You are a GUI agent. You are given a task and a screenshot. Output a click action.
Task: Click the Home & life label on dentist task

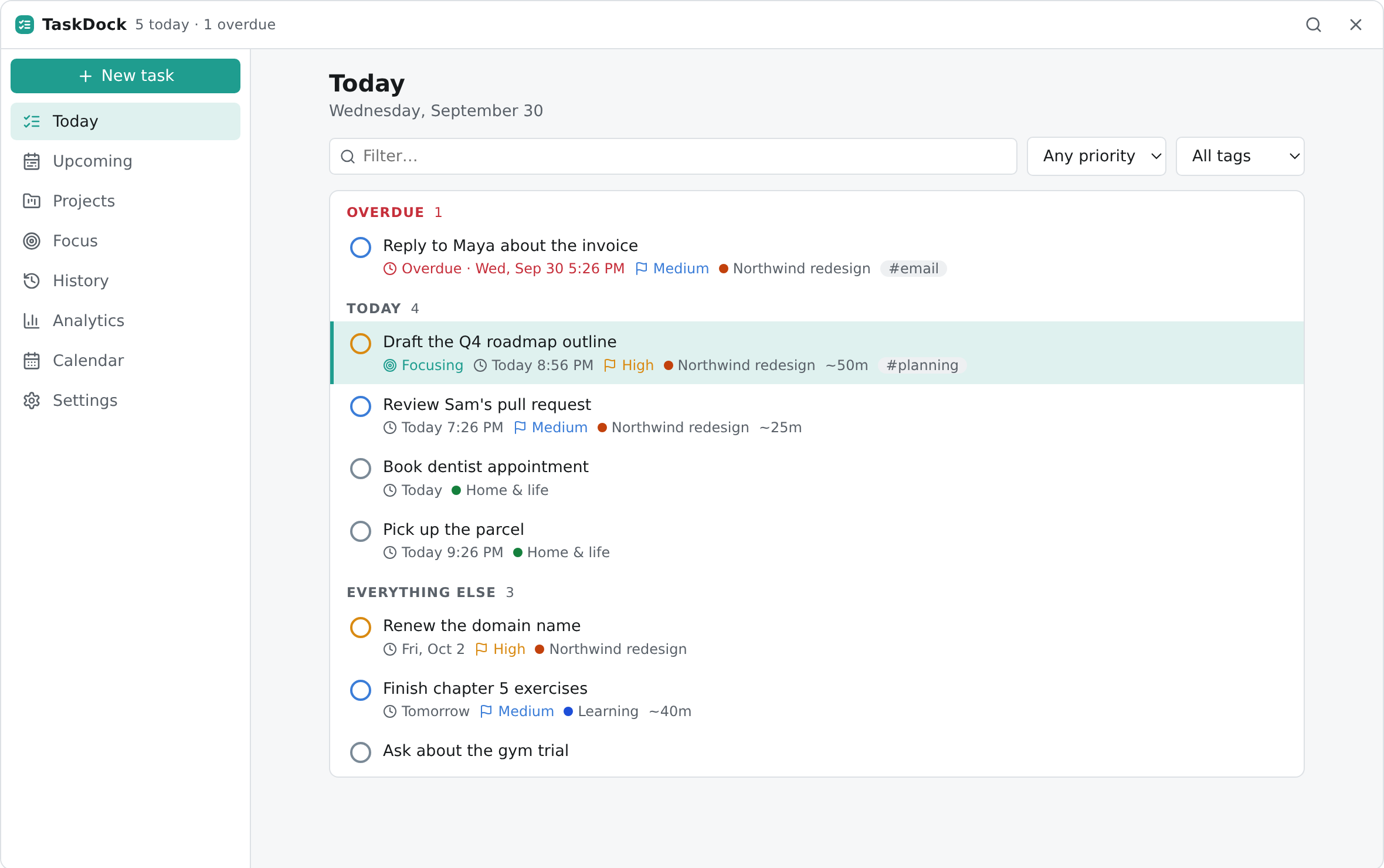[507, 490]
